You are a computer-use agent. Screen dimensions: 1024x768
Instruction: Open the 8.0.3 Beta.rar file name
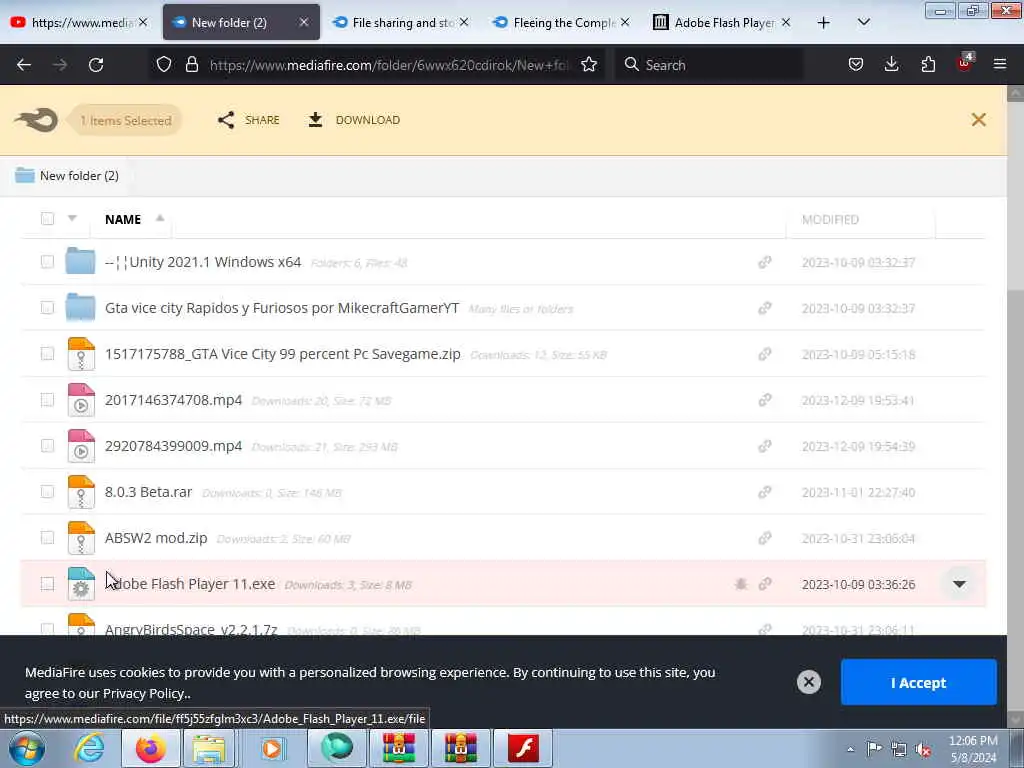point(148,492)
